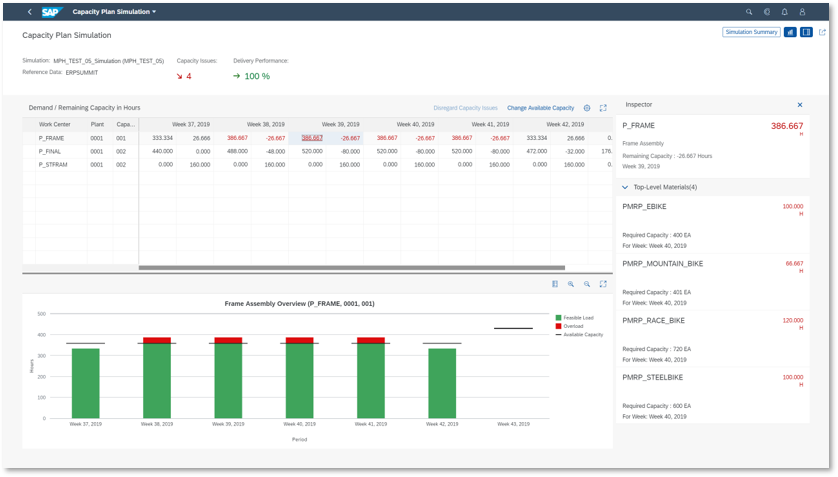The height and width of the screenshot is (477, 838).
Task: Zoom in on the chart
Action: pyautogui.click(x=571, y=284)
